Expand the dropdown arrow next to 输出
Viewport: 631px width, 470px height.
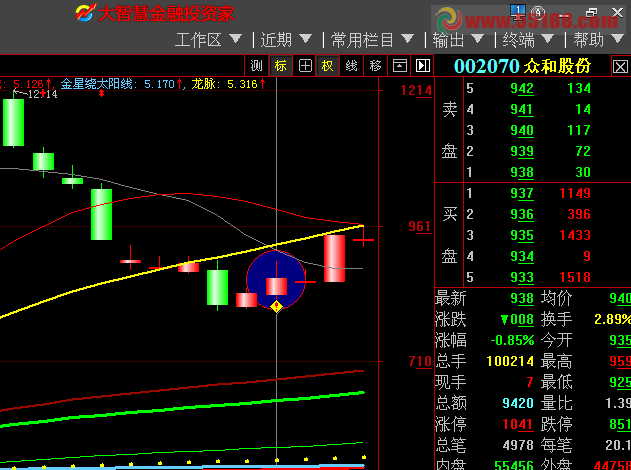click(x=477, y=39)
